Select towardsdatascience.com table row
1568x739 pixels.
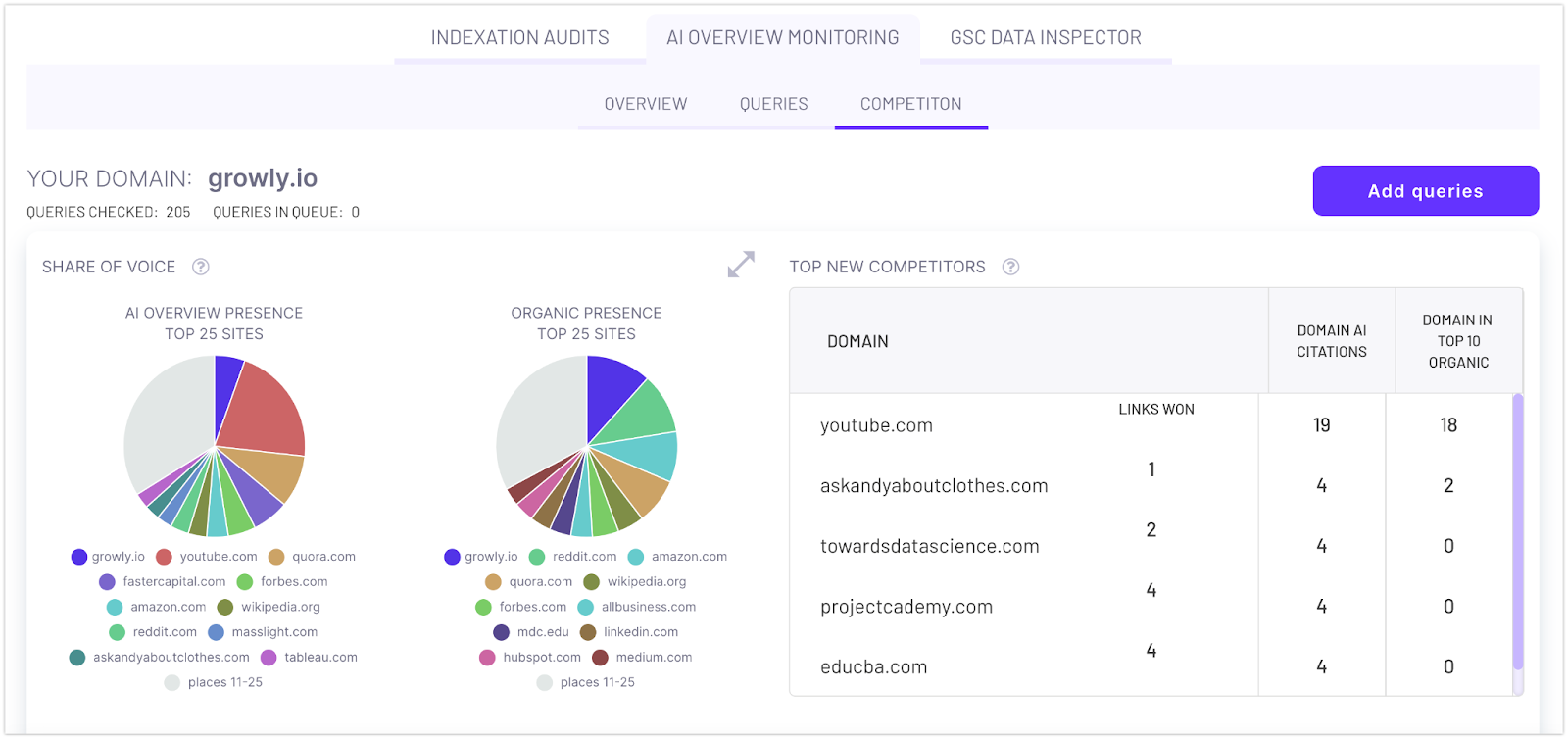click(x=1151, y=546)
